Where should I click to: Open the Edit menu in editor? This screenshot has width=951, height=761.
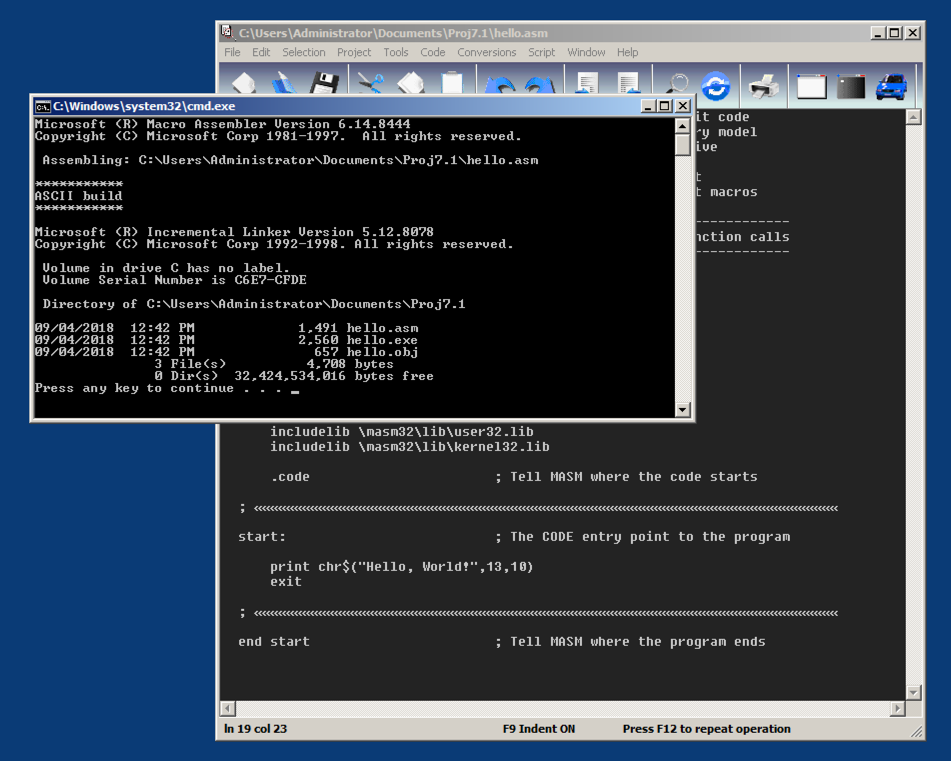tap(261, 52)
